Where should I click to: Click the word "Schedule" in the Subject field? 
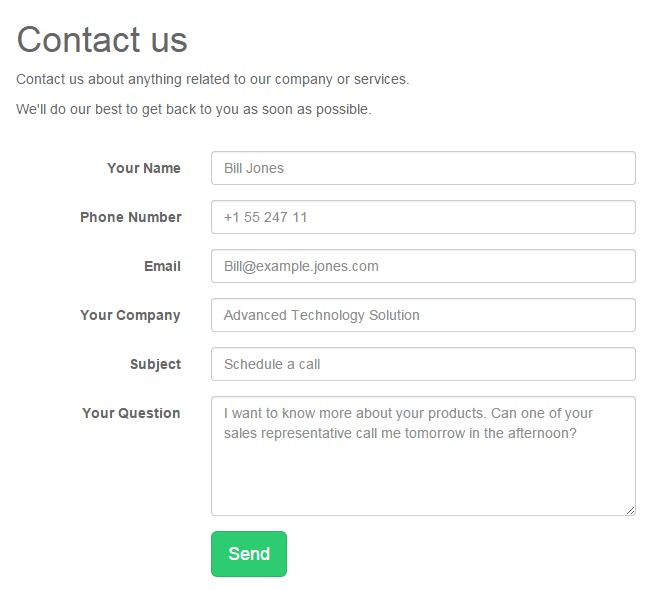[x=252, y=364]
